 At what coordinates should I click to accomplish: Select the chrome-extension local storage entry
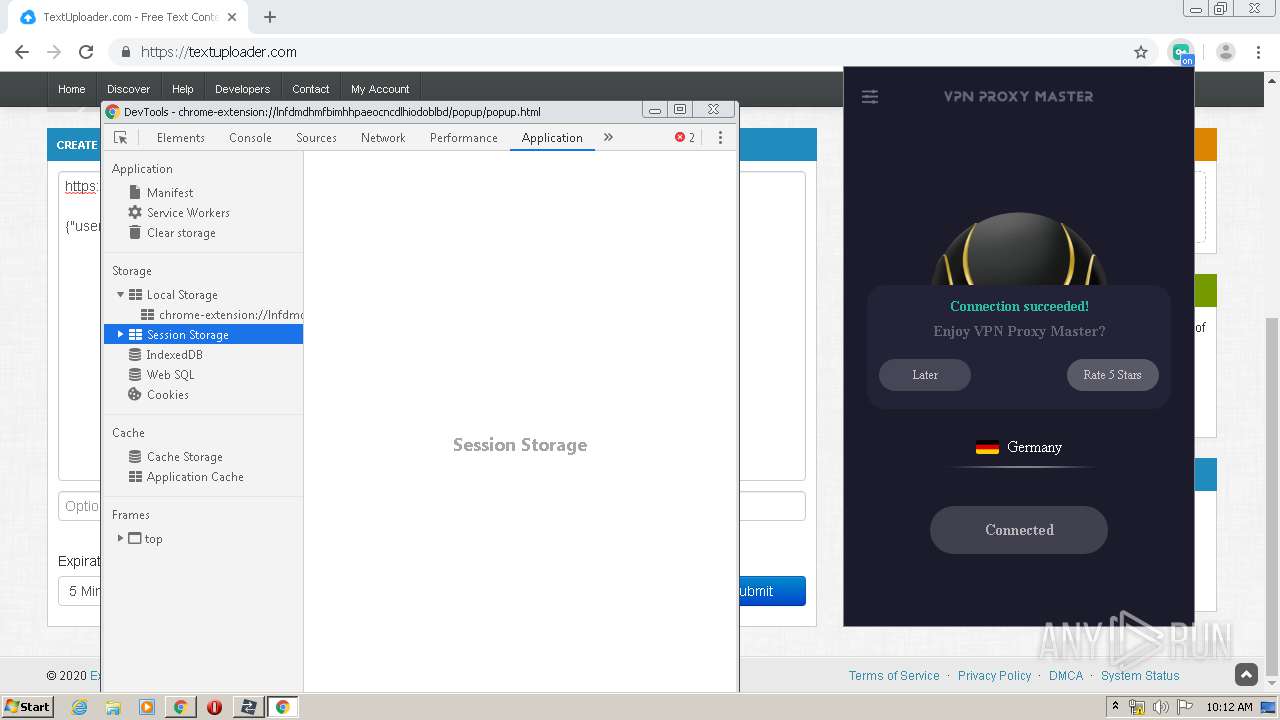pyautogui.click(x=230, y=315)
